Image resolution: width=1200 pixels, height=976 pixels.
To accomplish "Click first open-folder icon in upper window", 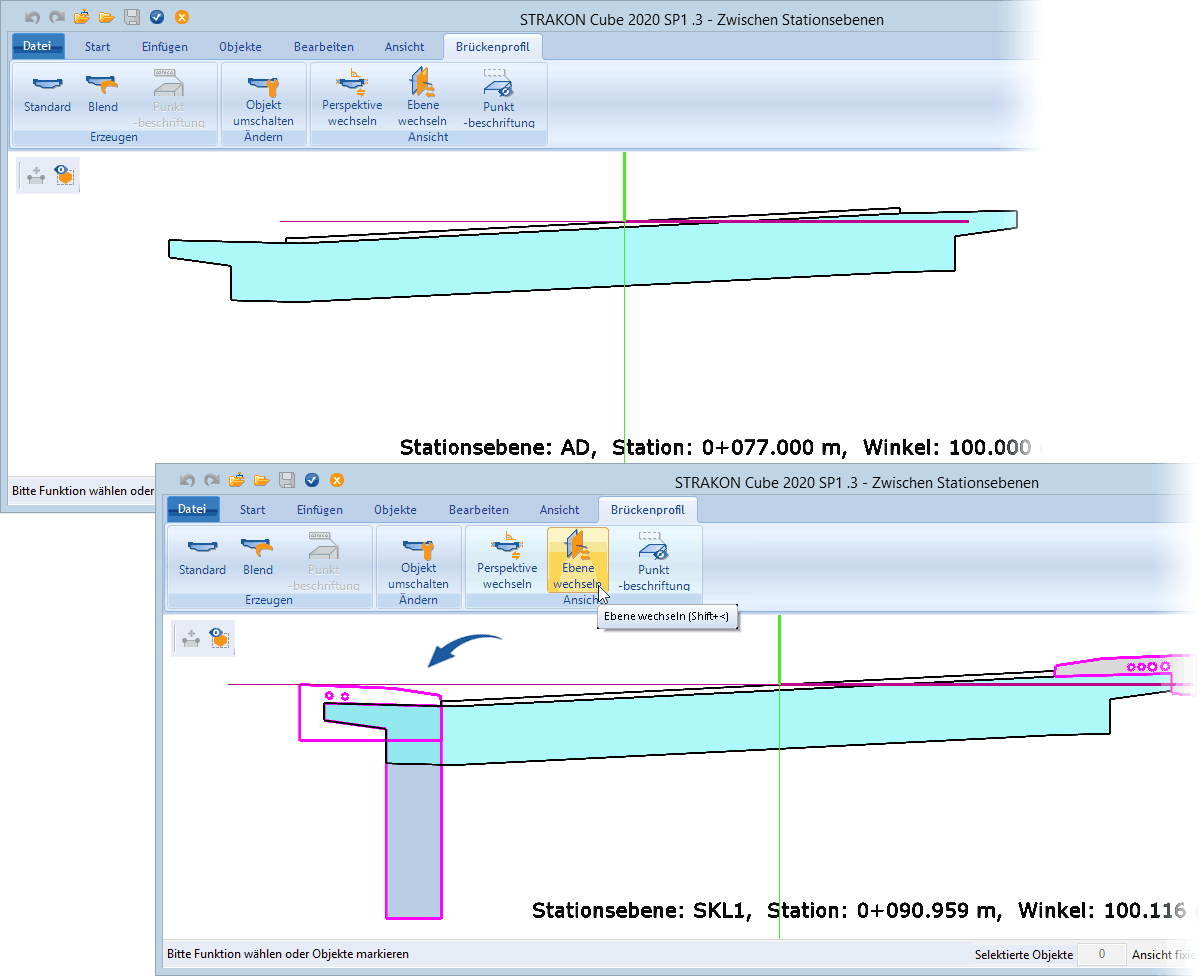I will (82, 17).
